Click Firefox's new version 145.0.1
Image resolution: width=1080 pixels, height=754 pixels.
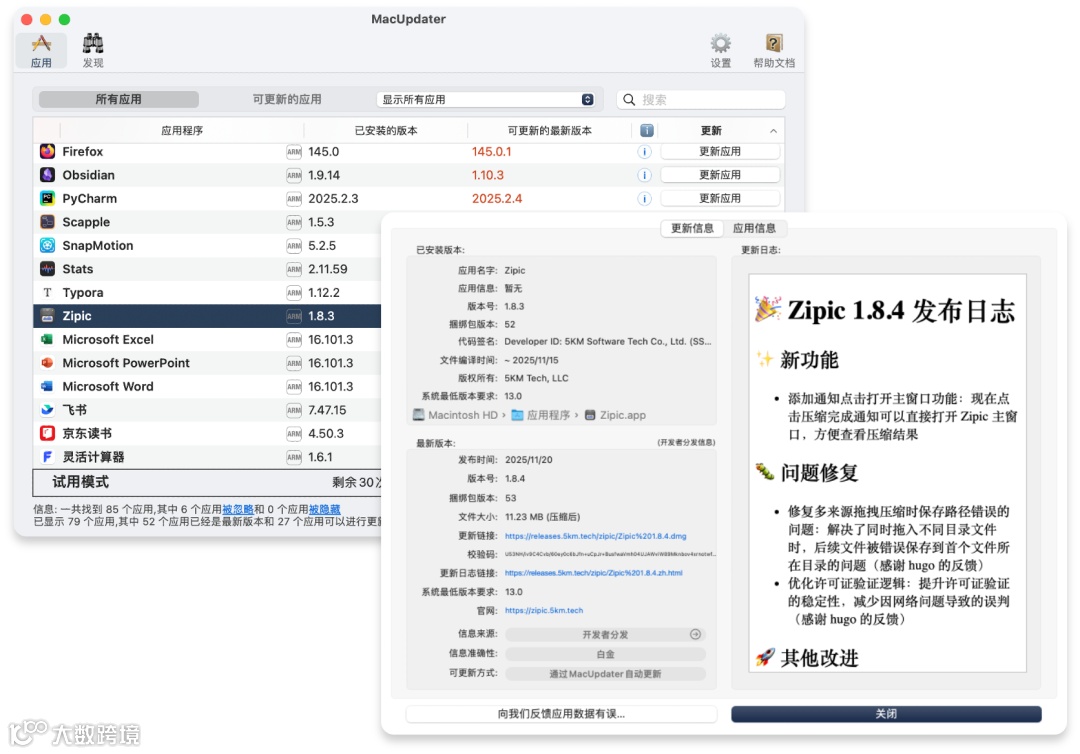[491, 151]
